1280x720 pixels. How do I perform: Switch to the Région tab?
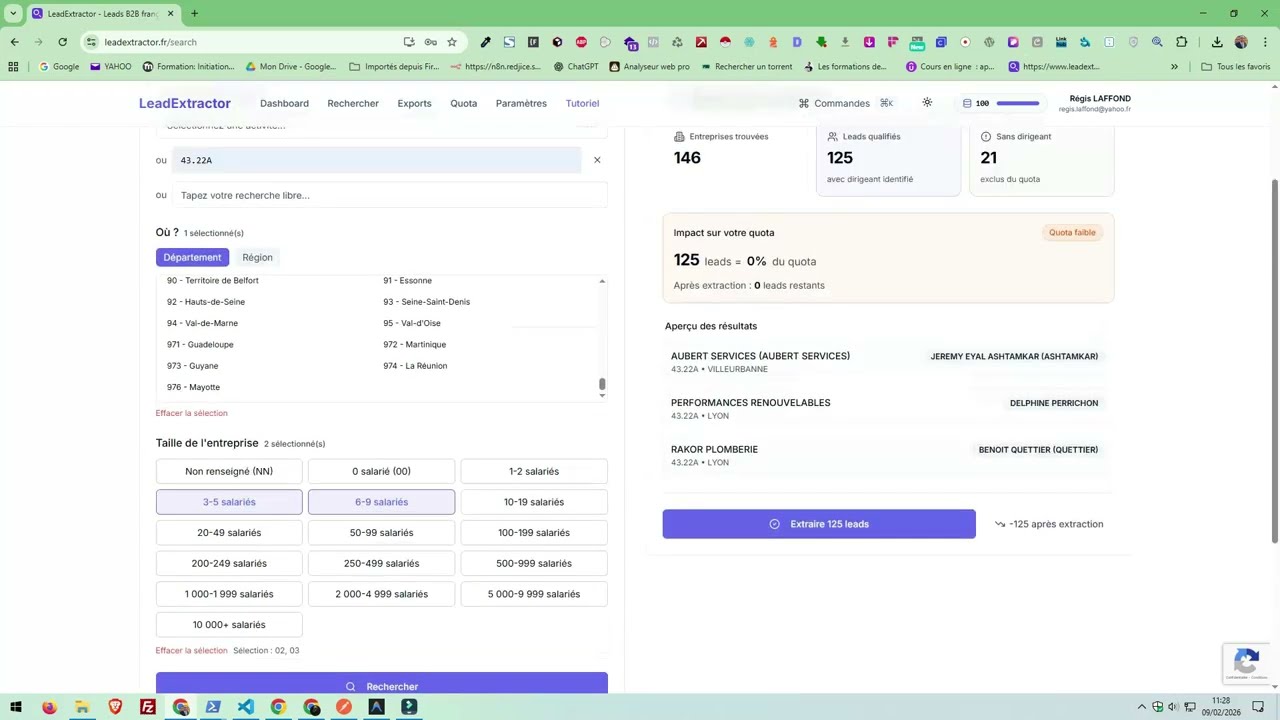tap(257, 257)
